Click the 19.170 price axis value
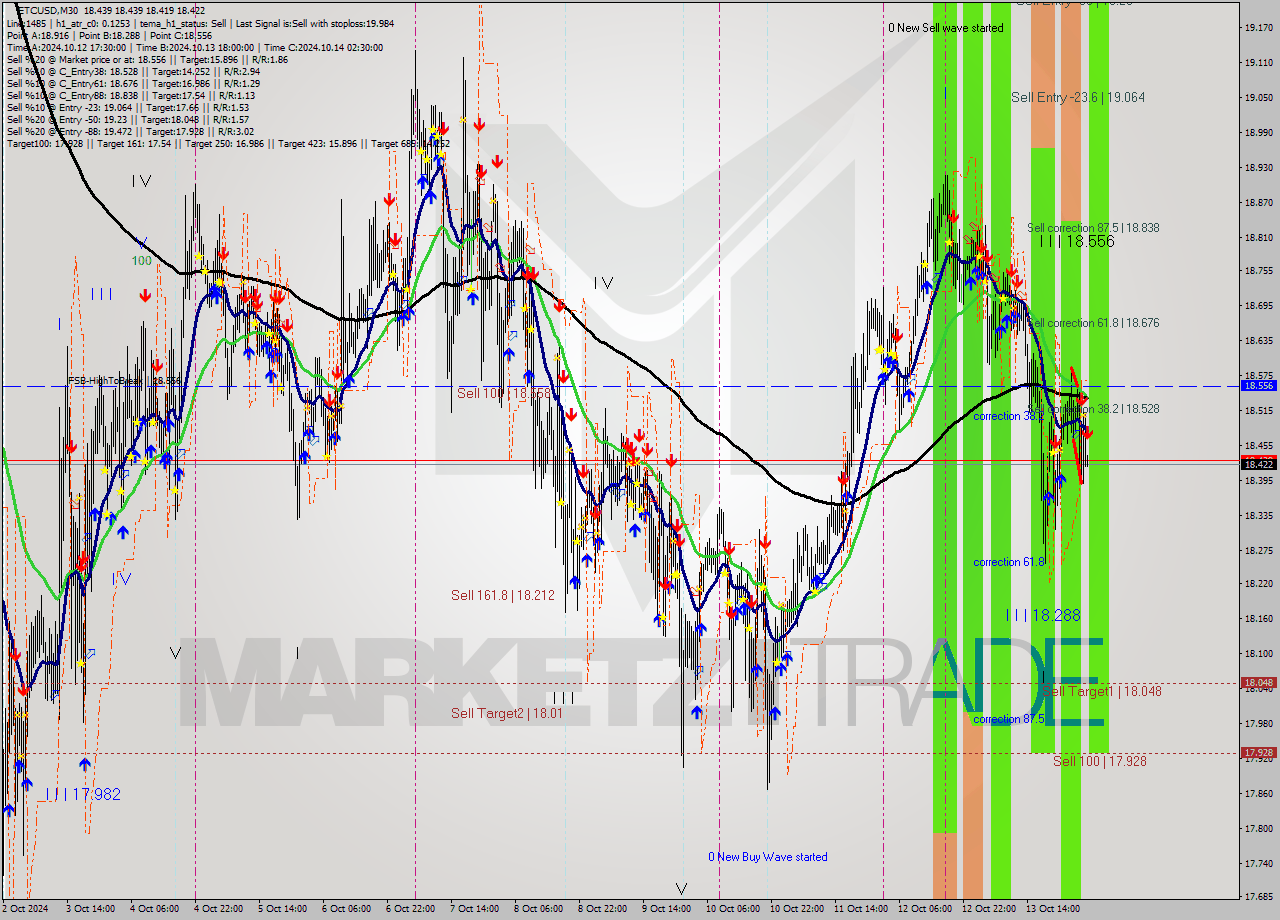The image size is (1280, 920). (x=1258, y=28)
